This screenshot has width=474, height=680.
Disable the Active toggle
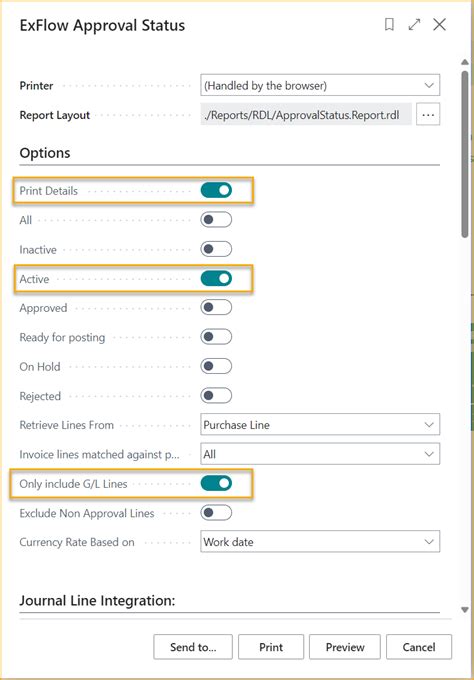[216, 278]
